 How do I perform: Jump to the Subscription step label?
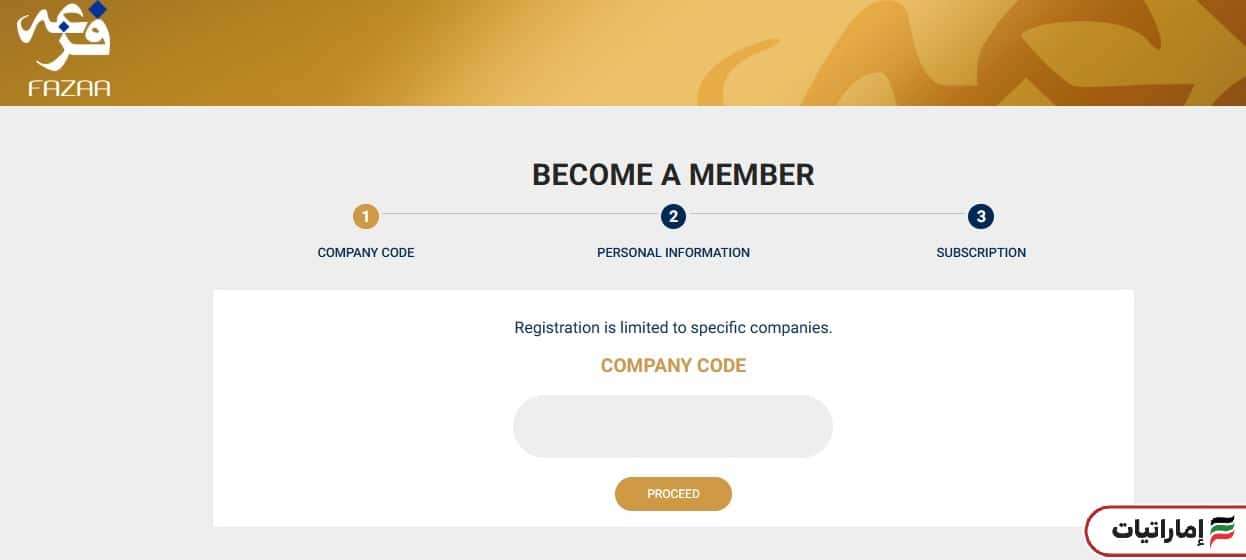[981, 253]
